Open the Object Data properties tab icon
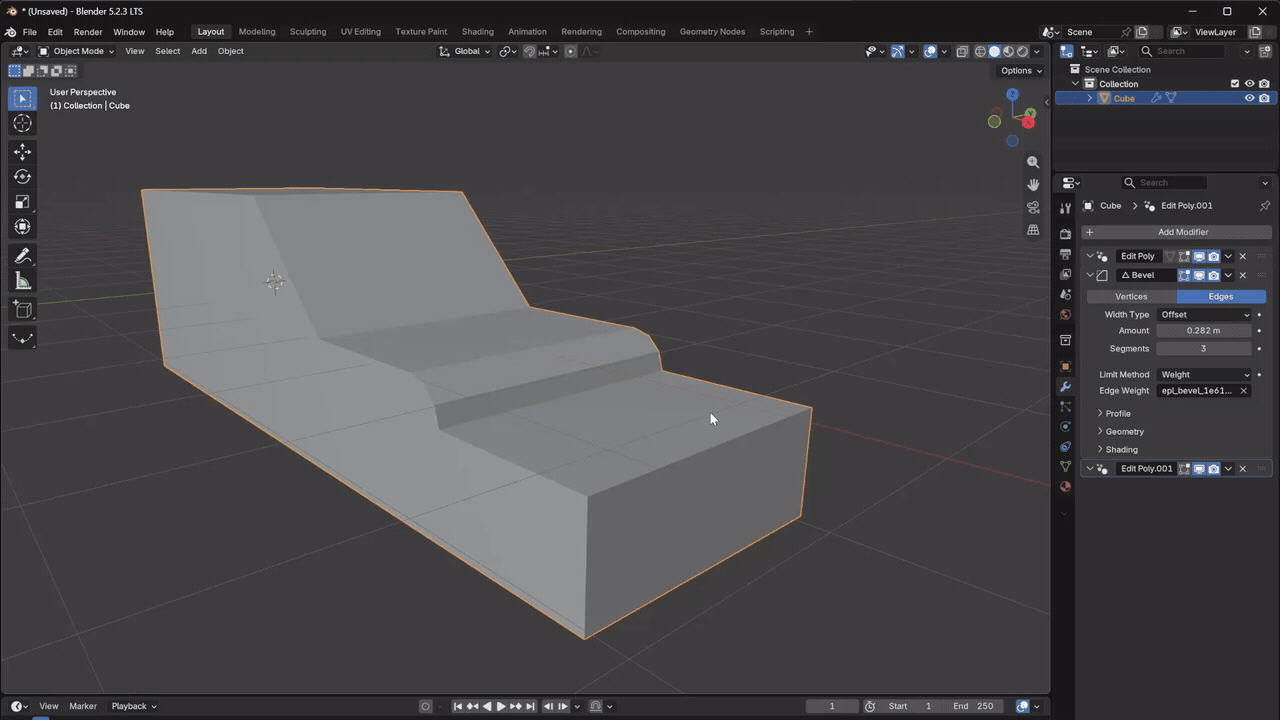The image size is (1280, 720). click(1065, 466)
